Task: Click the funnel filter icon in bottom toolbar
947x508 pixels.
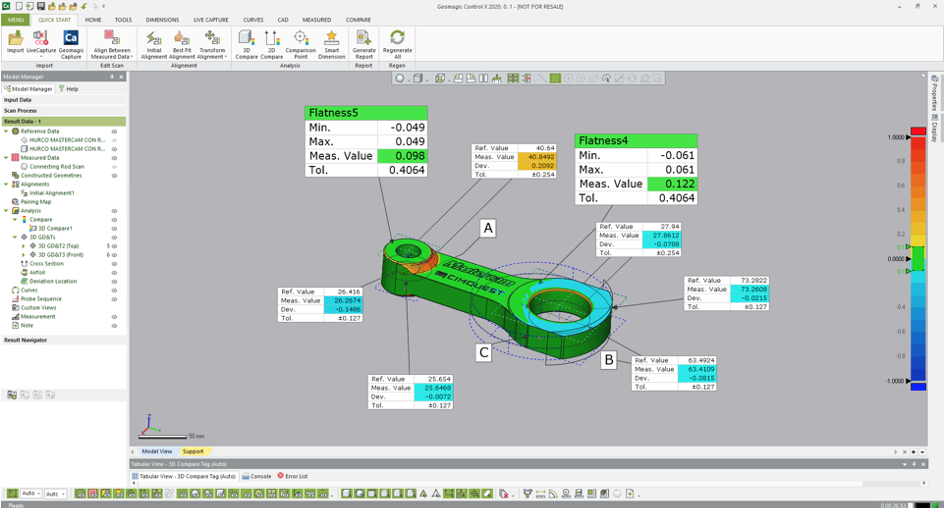Action: (527, 494)
